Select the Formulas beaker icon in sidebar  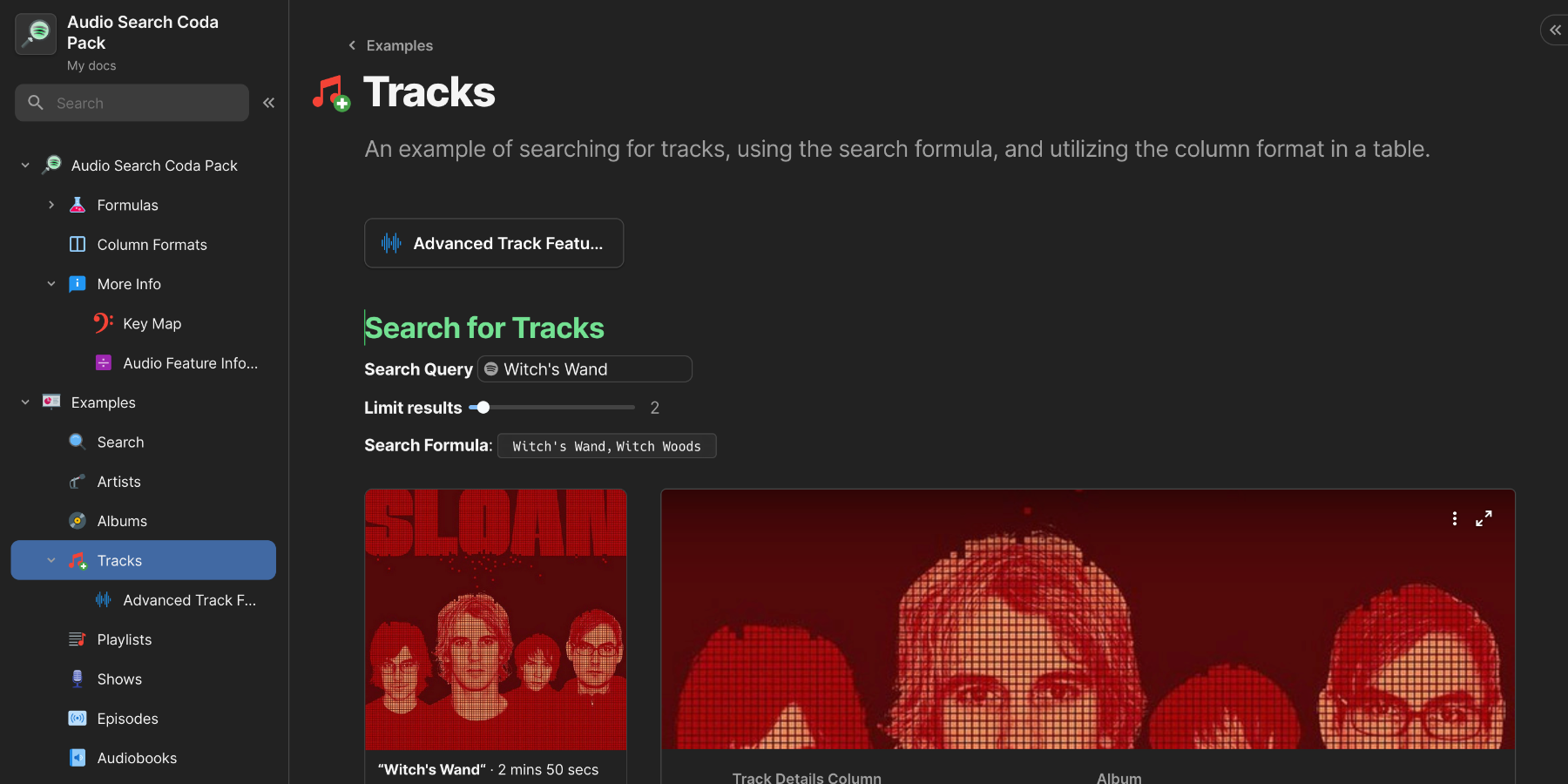[77, 205]
